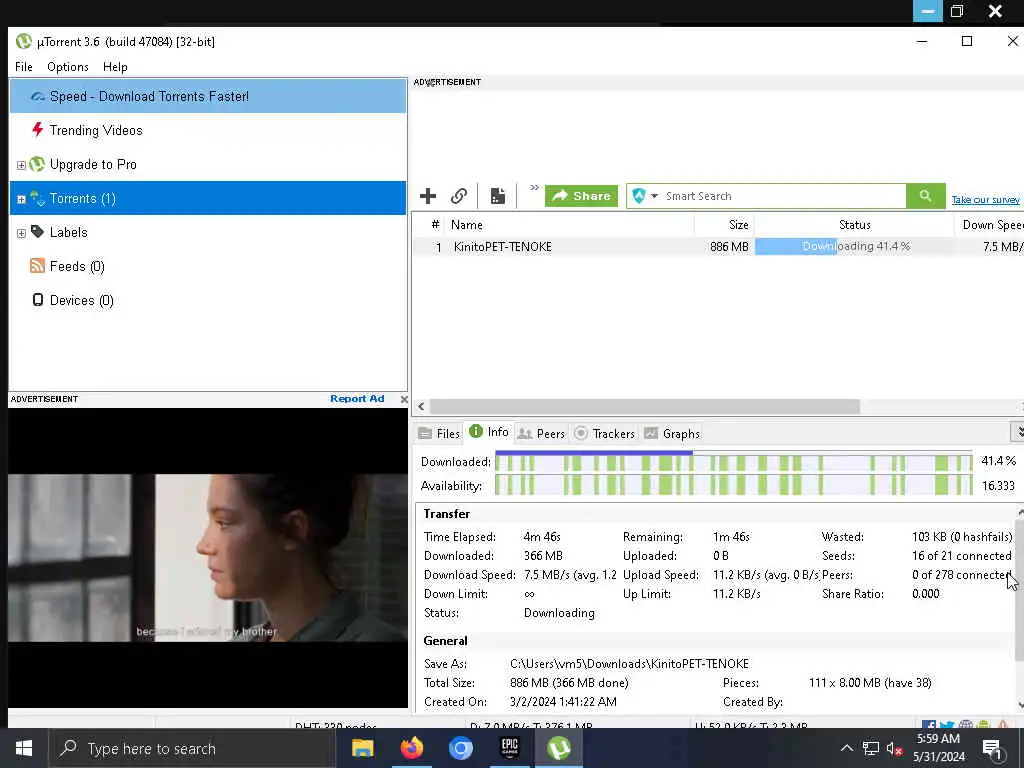Click the uTorrent logo in title bar

[24, 42]
